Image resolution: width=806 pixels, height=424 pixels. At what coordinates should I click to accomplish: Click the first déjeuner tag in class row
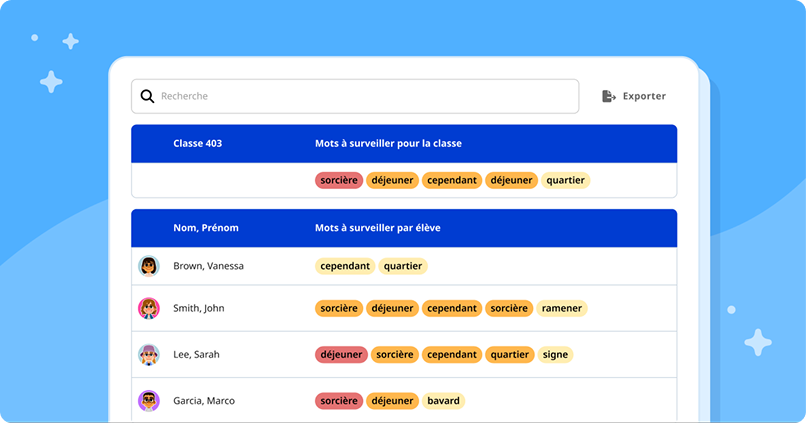[x=393, y=180]
